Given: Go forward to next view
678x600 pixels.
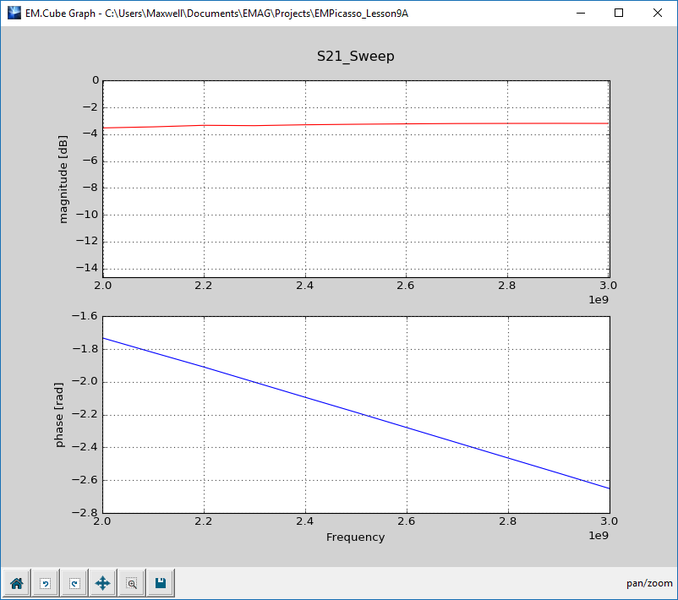Looking at the screenshot, I should pyautogui.click(x=74, y=583).
